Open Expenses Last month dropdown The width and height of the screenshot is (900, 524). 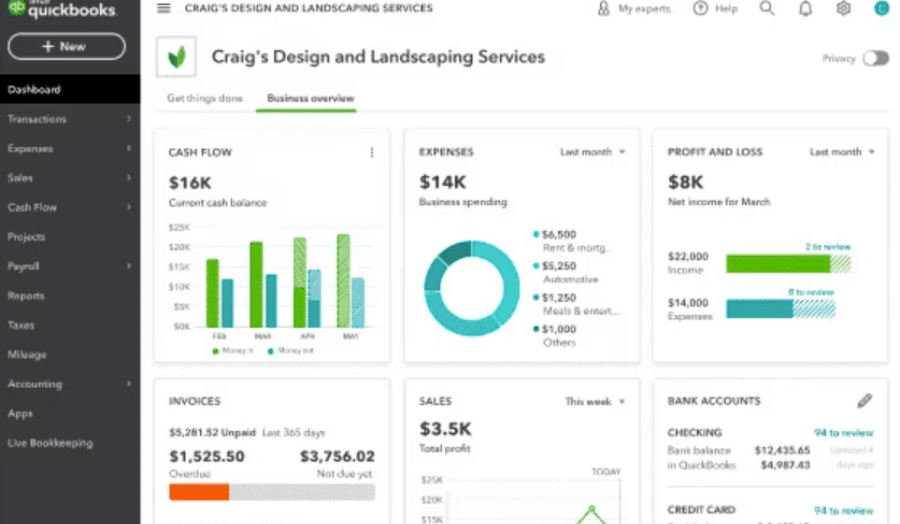[x=592, y=152]
